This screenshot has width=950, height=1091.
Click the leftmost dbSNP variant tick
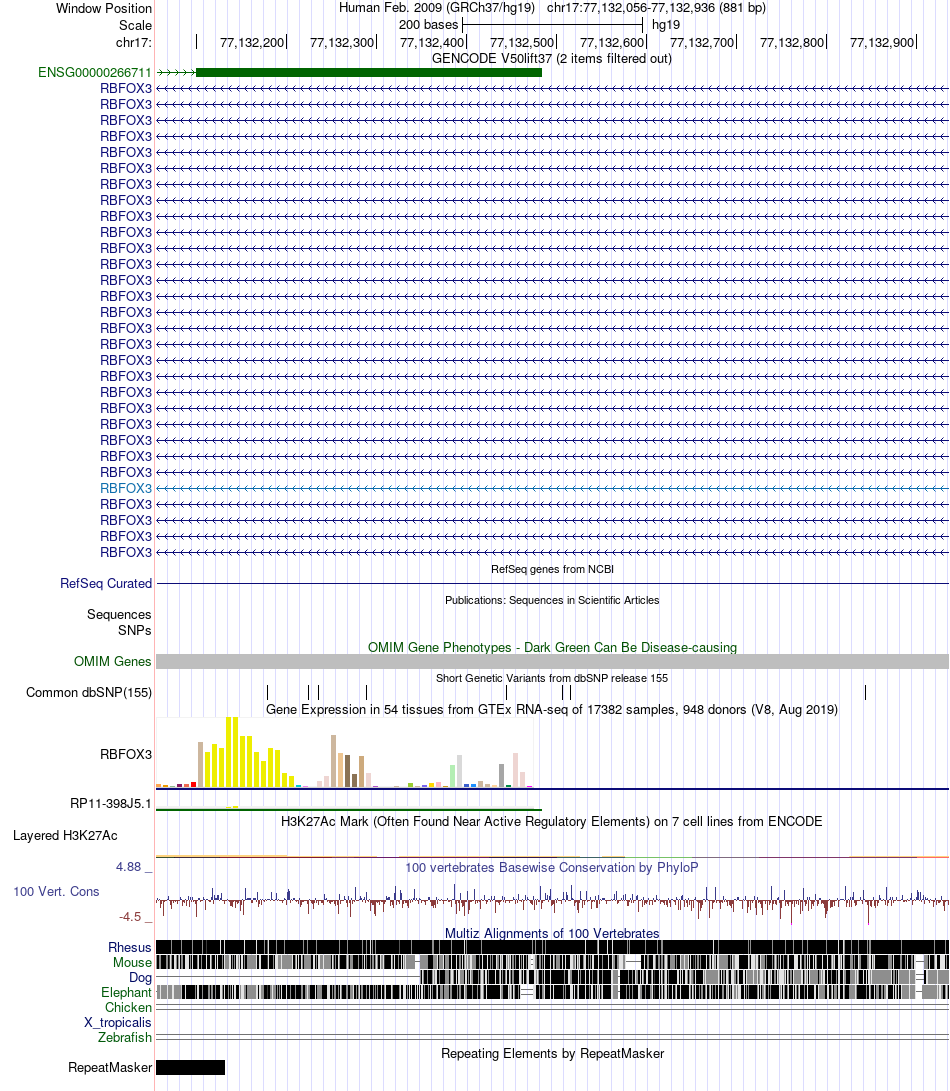point(267,692)
